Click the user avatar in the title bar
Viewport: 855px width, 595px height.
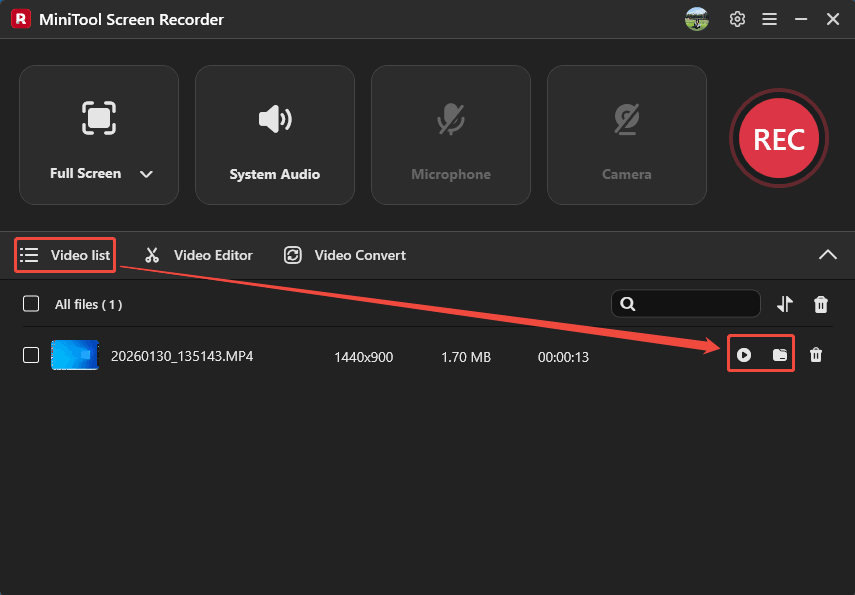point(697,19)
